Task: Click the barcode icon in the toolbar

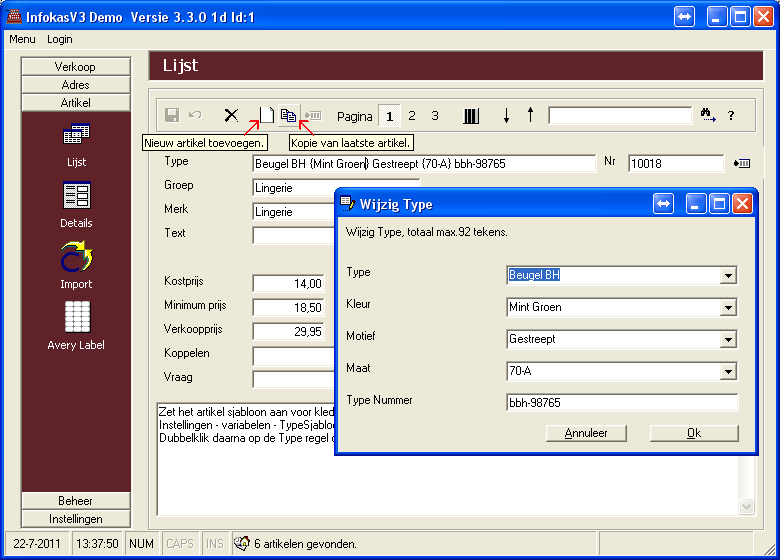Action: pos(471,115)
